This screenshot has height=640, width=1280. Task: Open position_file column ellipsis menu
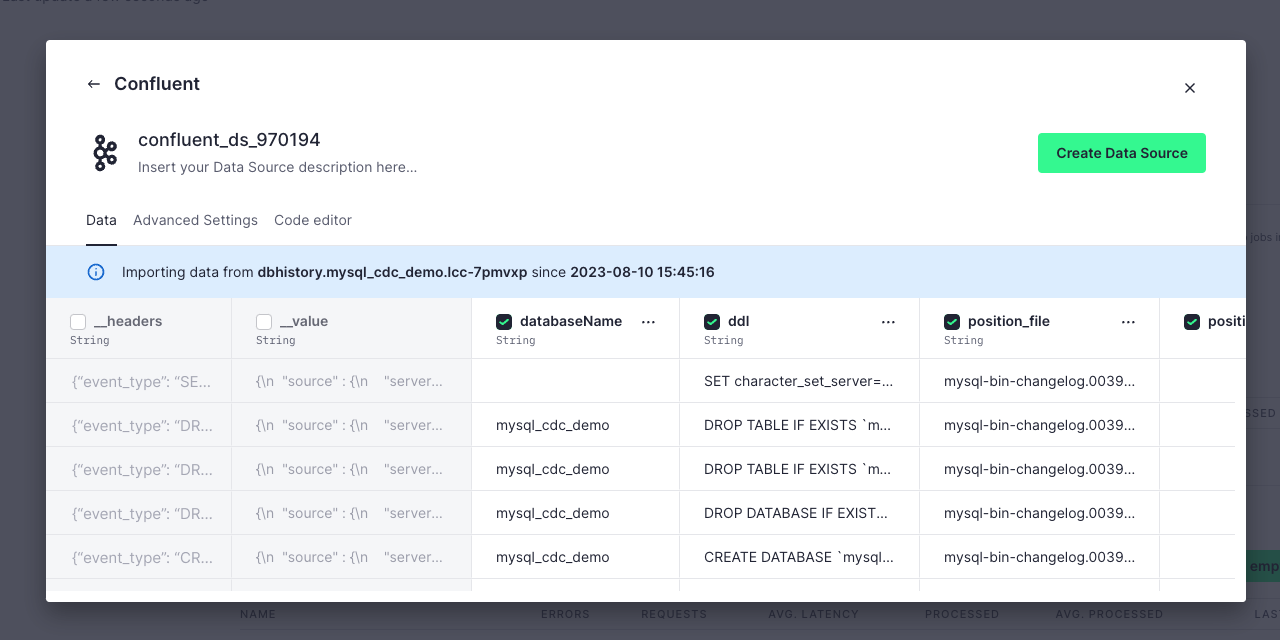tap(1128, 322)
